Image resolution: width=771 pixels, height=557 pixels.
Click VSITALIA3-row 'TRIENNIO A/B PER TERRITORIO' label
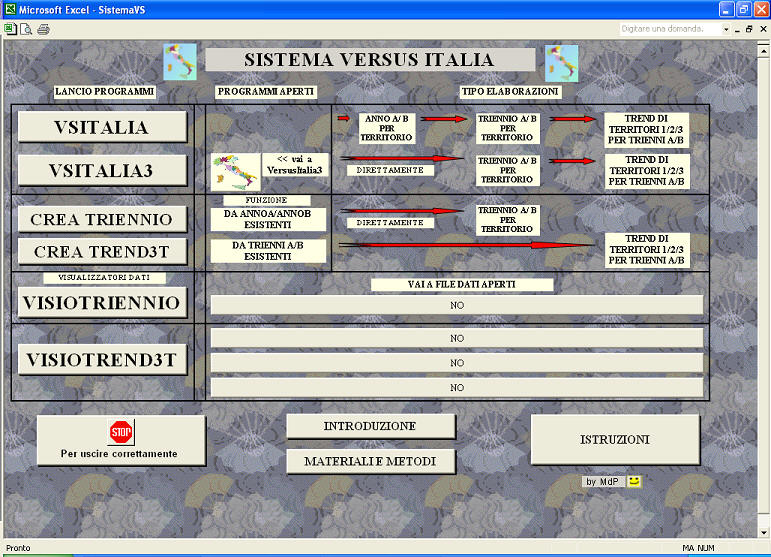507,170
